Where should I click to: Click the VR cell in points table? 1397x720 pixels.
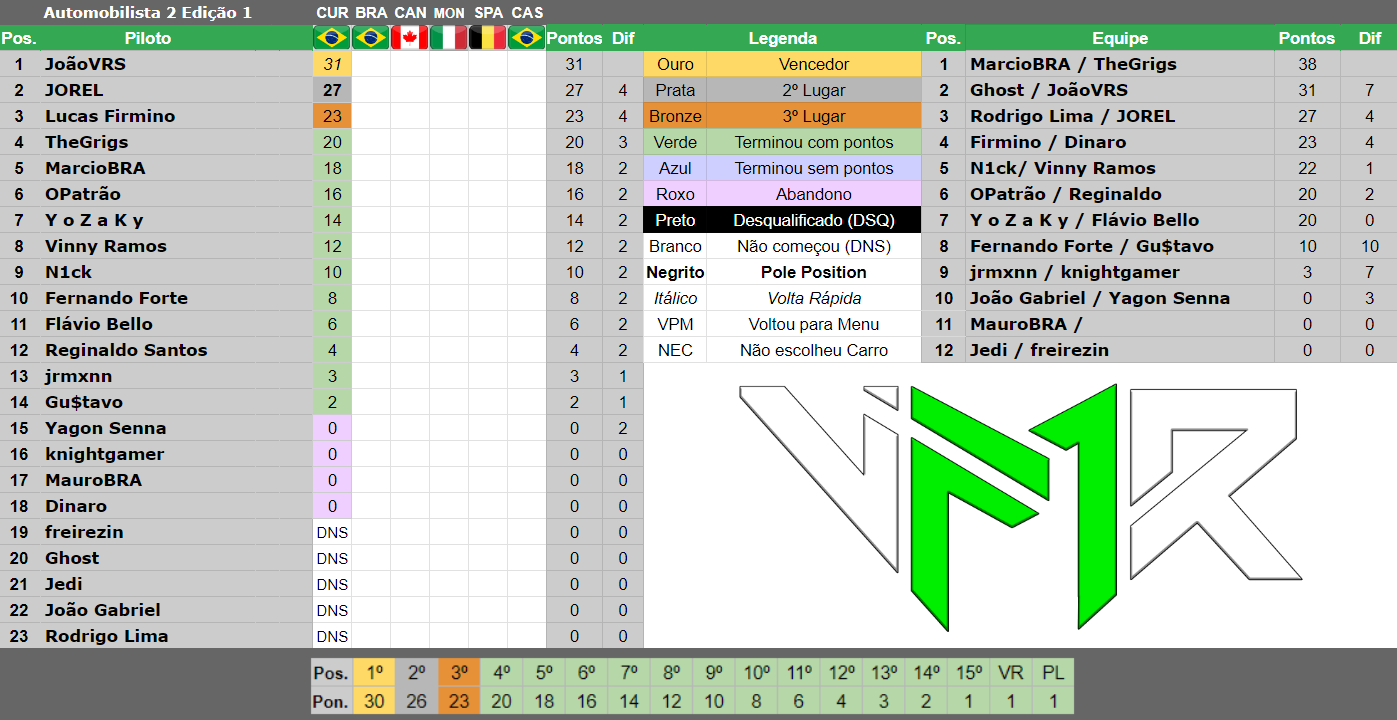(1011, 673)
